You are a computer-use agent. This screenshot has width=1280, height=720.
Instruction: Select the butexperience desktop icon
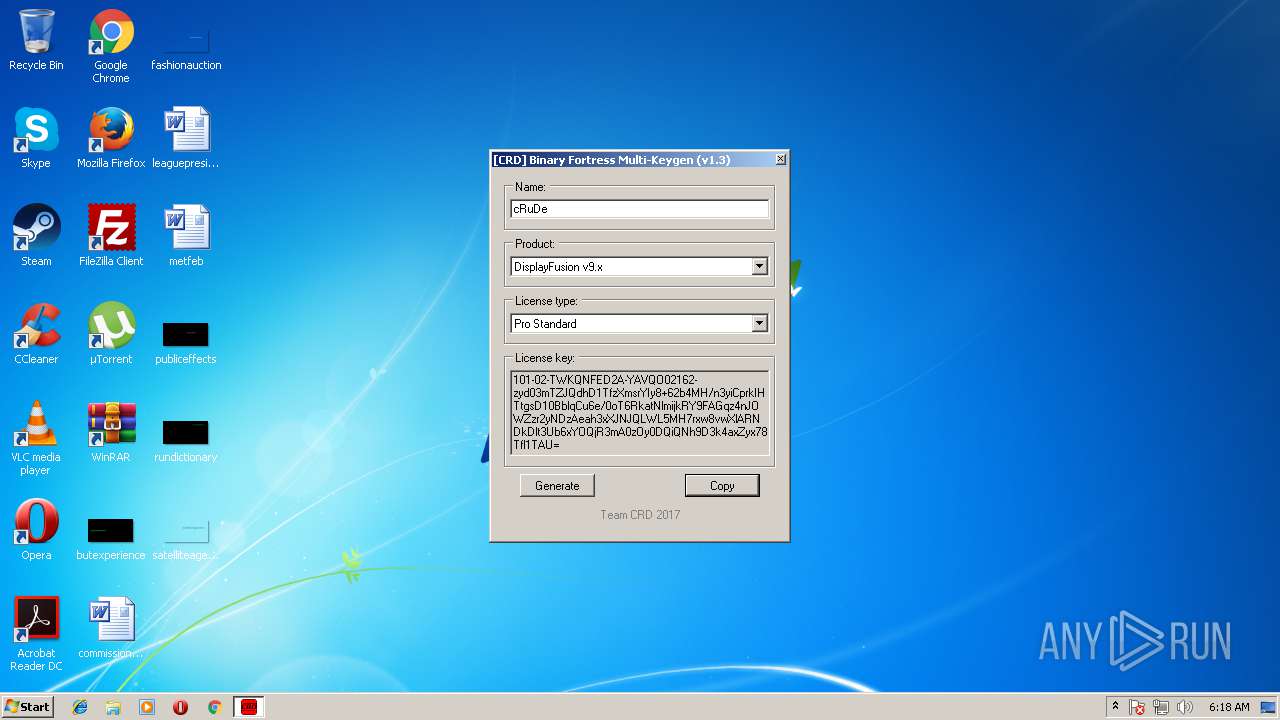(x=111, y=539)
